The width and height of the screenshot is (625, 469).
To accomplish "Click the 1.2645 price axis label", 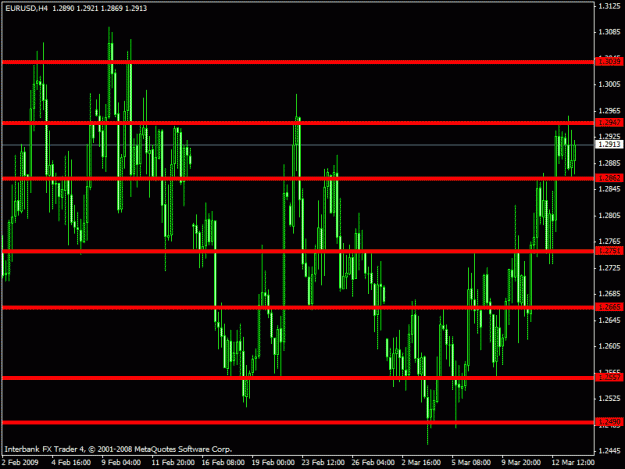I will click(609, 320).
